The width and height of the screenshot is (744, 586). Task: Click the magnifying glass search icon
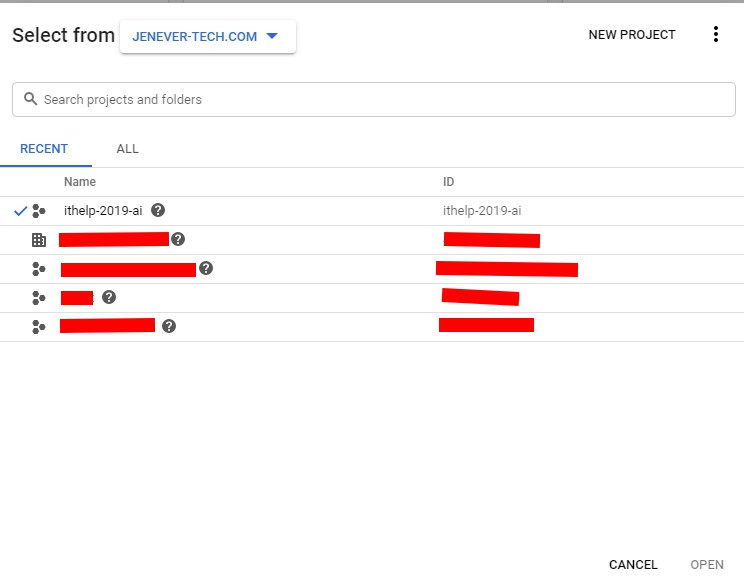(30, 99)
